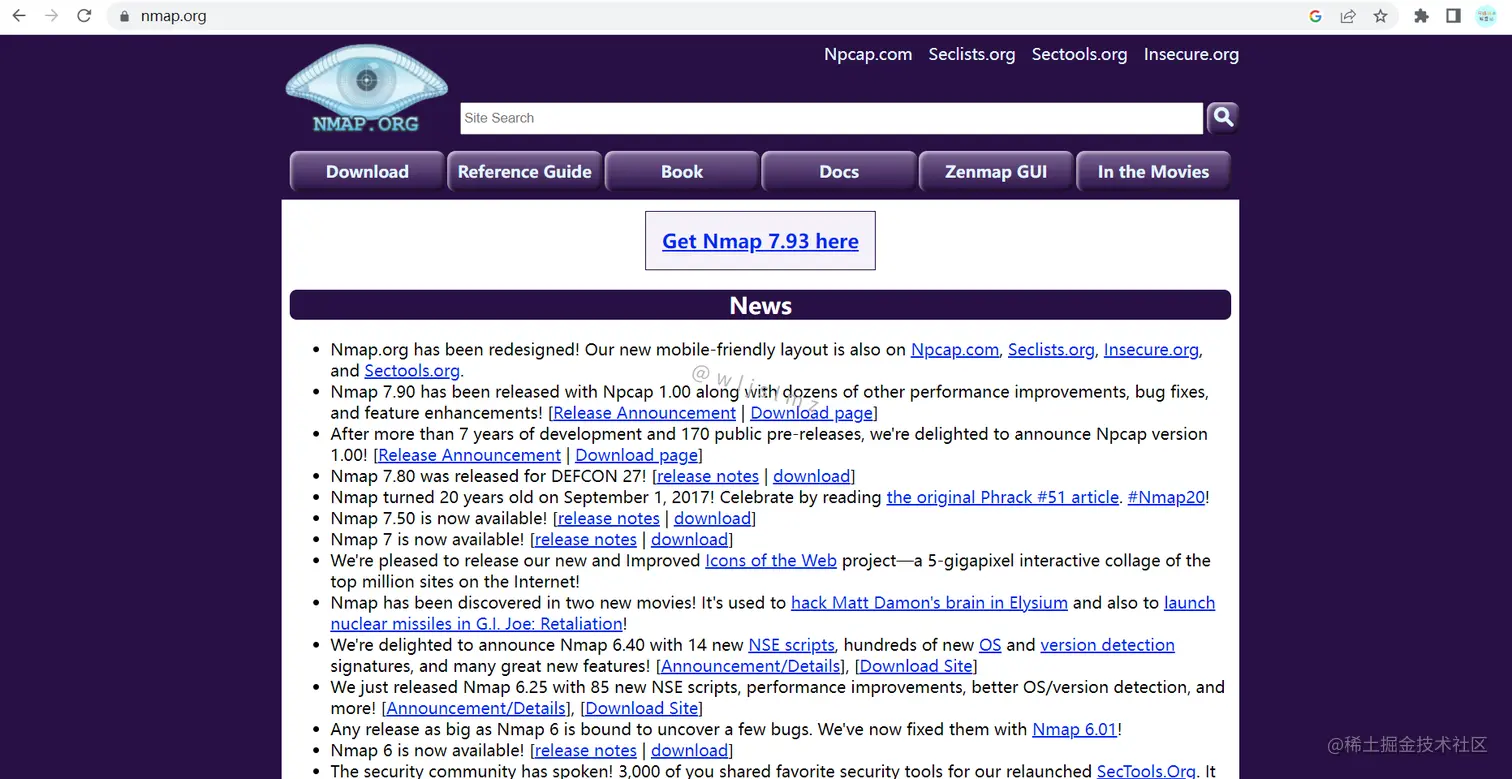Open Insecure.org link in first news item
1512x779 pixels.
coord(1151,350)
